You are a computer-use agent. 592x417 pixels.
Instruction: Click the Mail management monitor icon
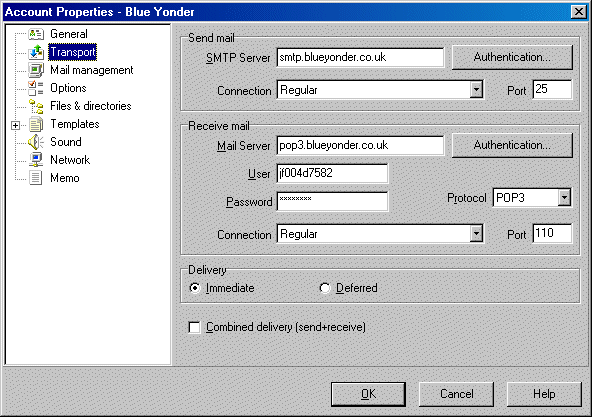click(x=36, y=70)
